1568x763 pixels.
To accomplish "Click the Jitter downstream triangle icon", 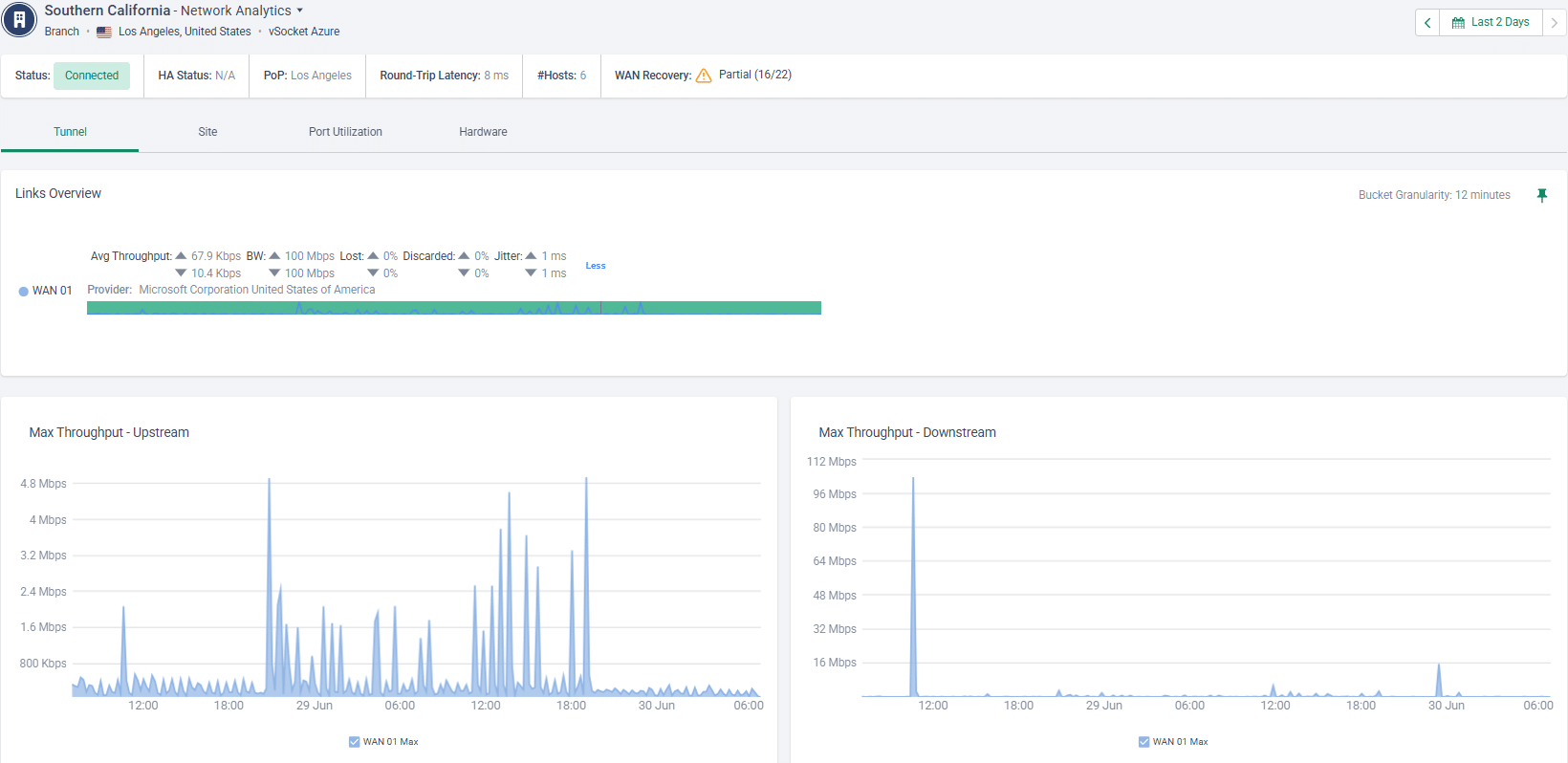I will (x=531, y=273).
